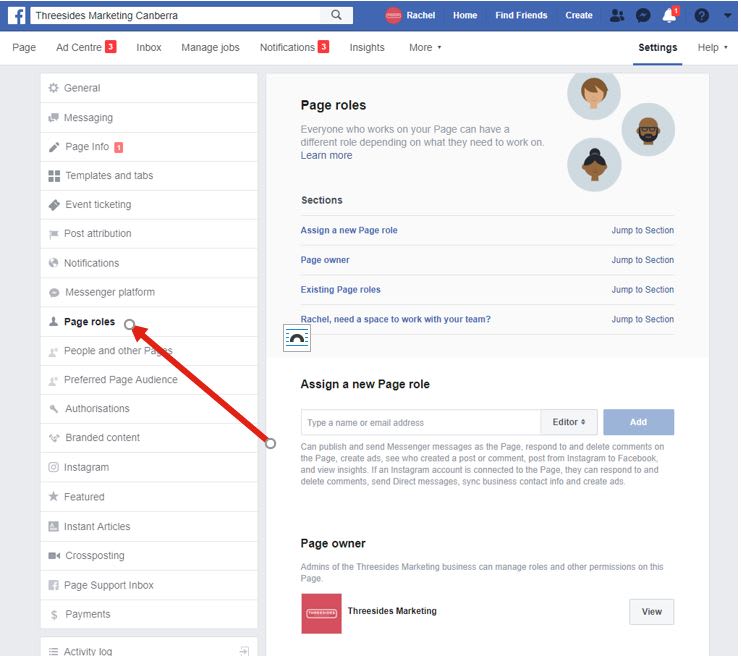Click the Featured star icon
Image resolution: width=741 pixels, height=661 pixels.
point(53,498)
